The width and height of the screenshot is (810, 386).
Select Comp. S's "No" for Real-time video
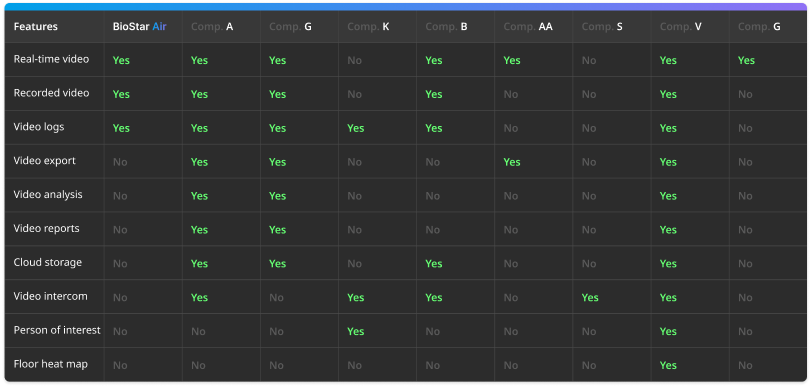pos(589,60)
